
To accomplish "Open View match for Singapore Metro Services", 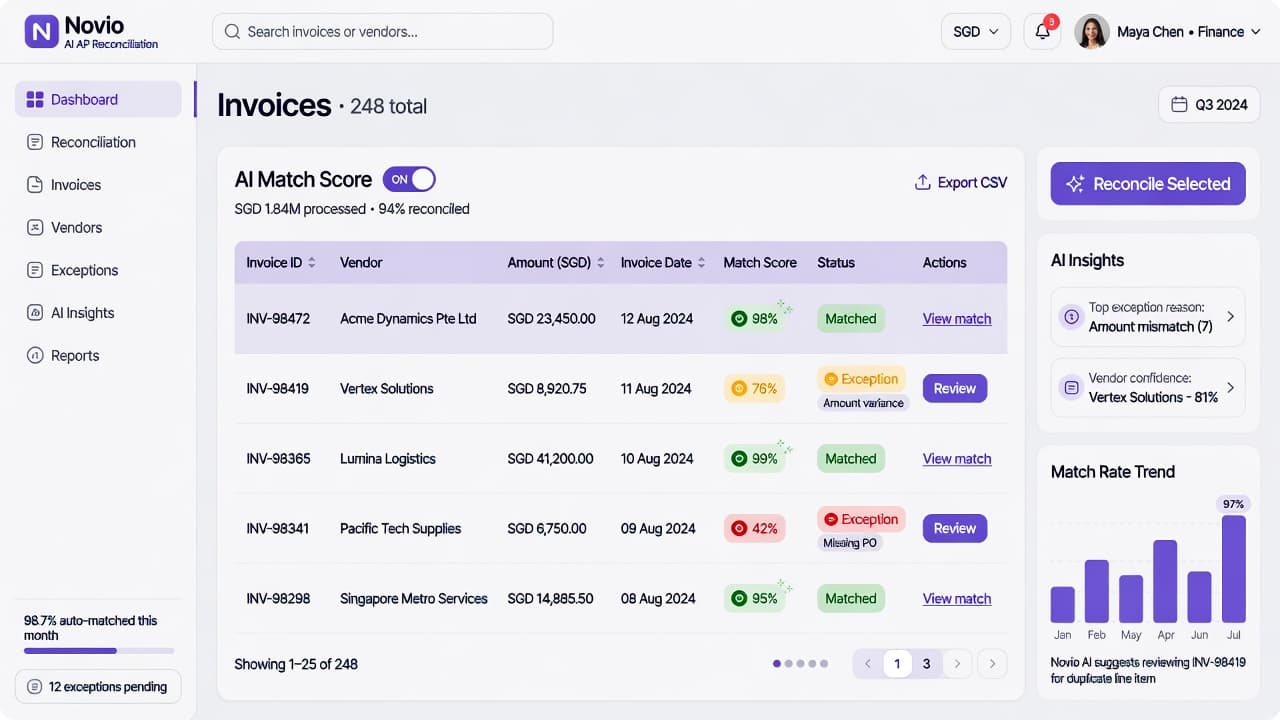I will click(957, 599).
